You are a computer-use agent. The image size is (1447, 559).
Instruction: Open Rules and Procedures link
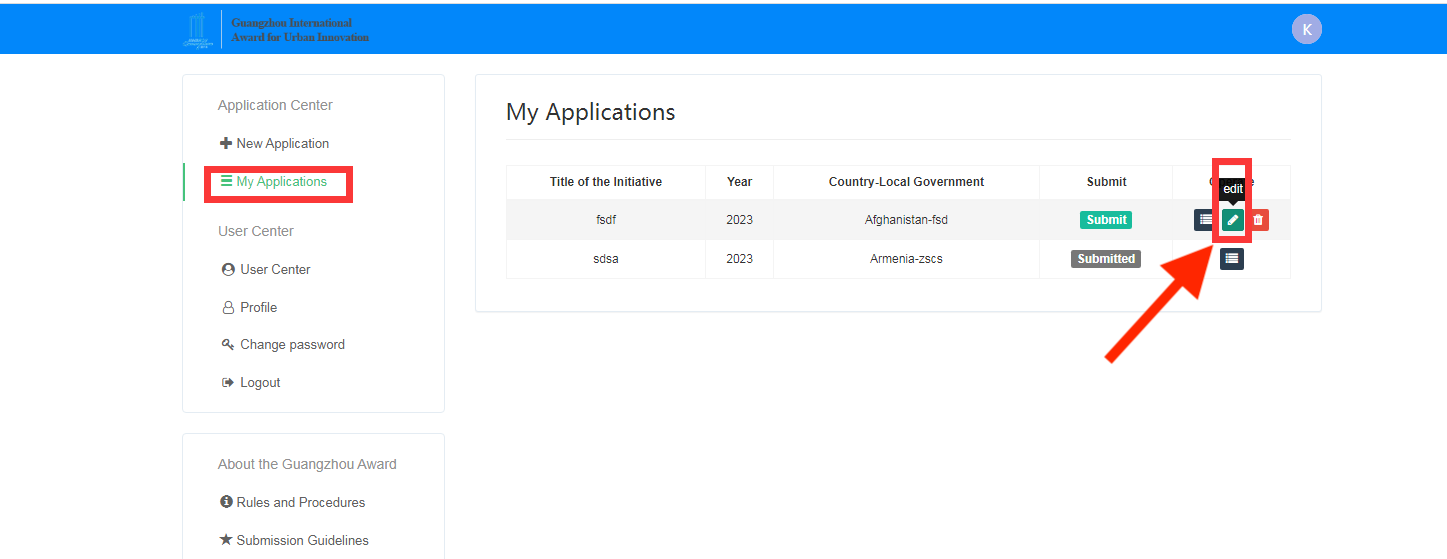(x=300, y=503)
